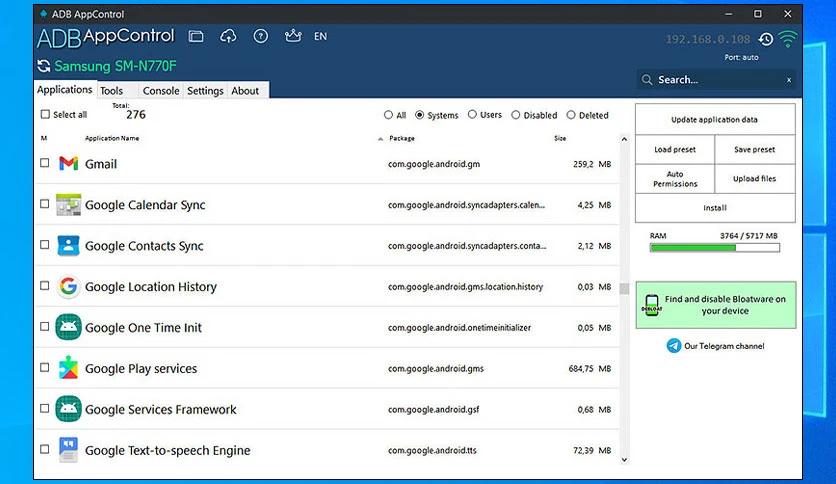Click the crown icon in header
836x484 pixels.
(x=293, y=36)
